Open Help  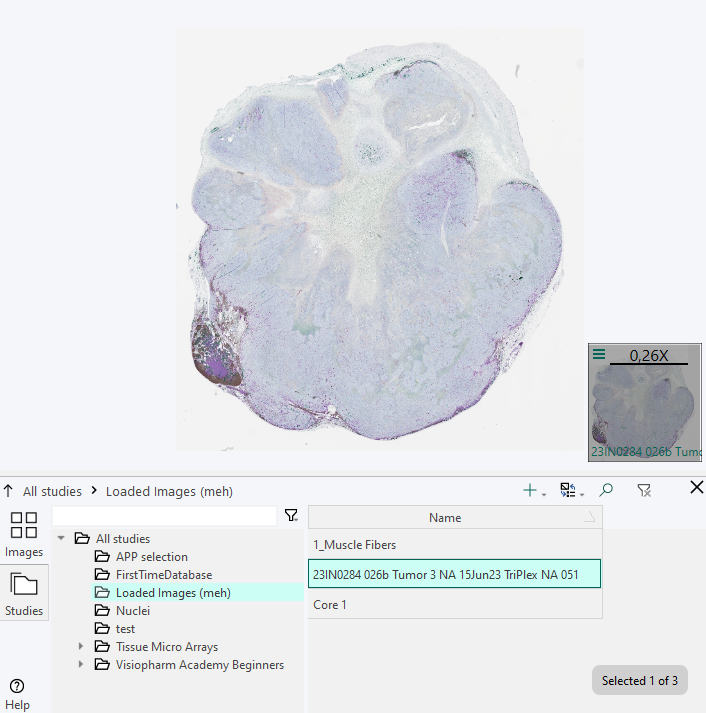point(17,694)
